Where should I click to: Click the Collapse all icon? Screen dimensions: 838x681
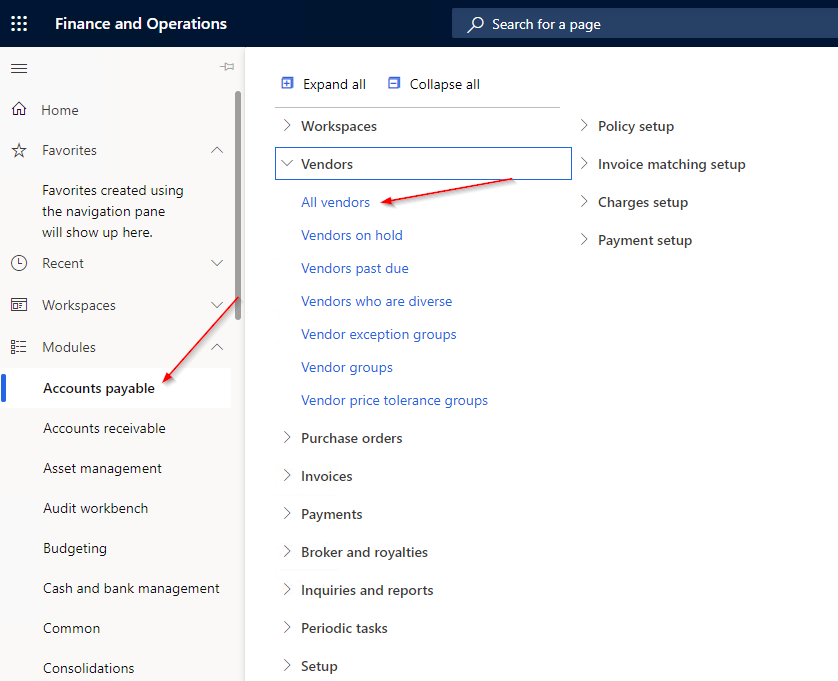click(394, 84)
